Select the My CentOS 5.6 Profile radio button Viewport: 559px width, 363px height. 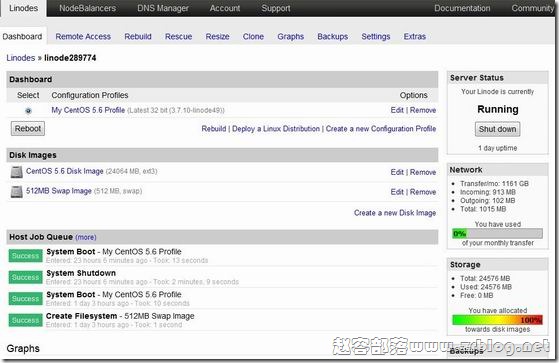point(28,111)
